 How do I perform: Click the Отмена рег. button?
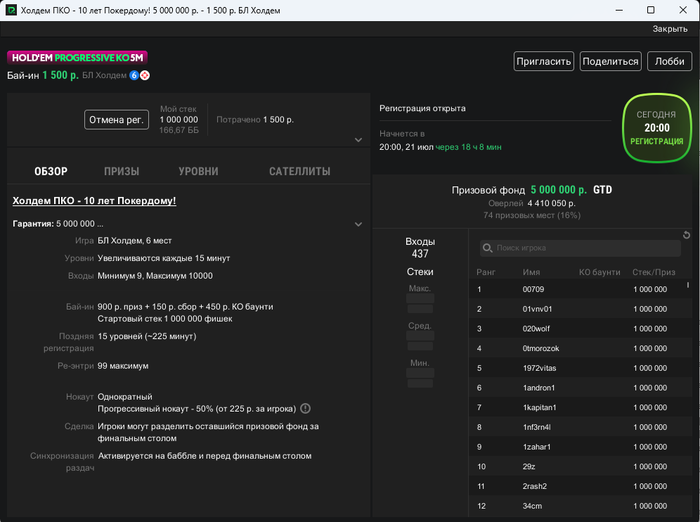pyautogui.click(x=117, y=120)
